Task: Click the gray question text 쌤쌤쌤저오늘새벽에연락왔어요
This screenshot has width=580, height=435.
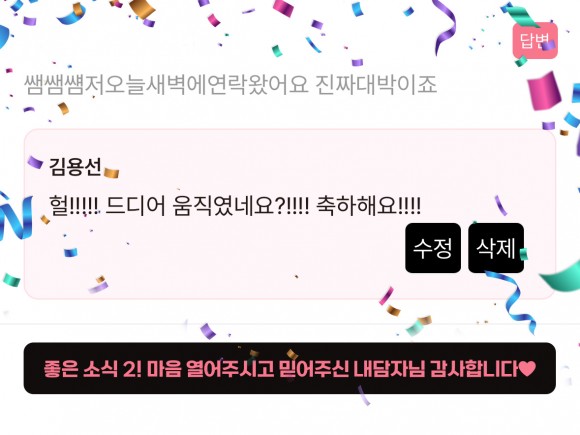Action: (166, 85)
